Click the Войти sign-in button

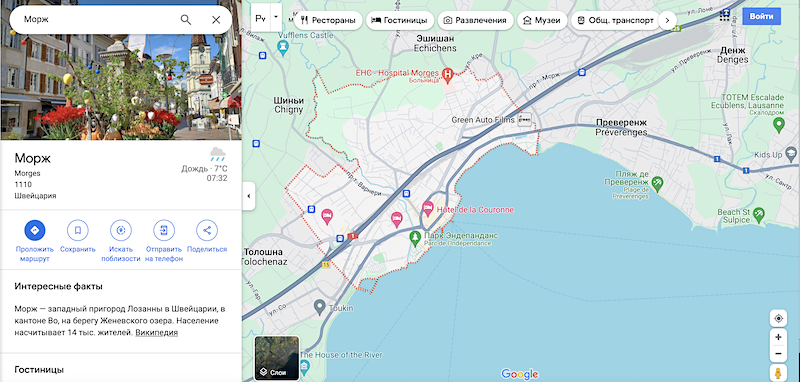click(761, 16)
